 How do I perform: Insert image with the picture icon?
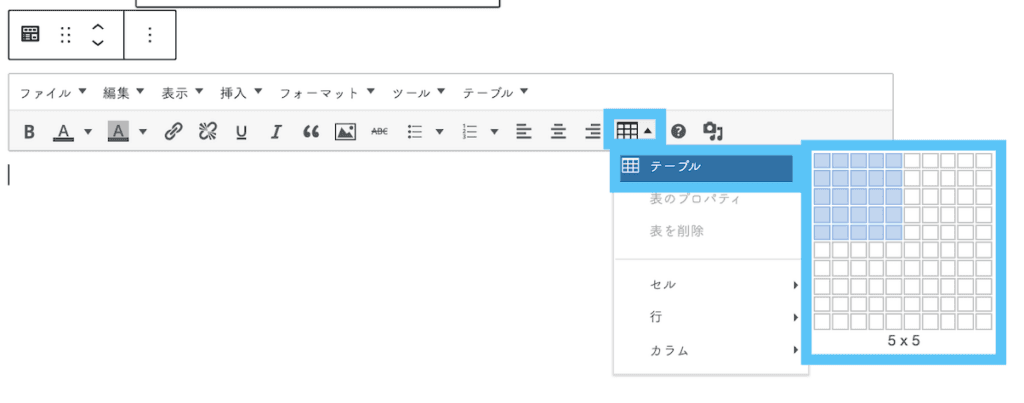pos(345,132)
